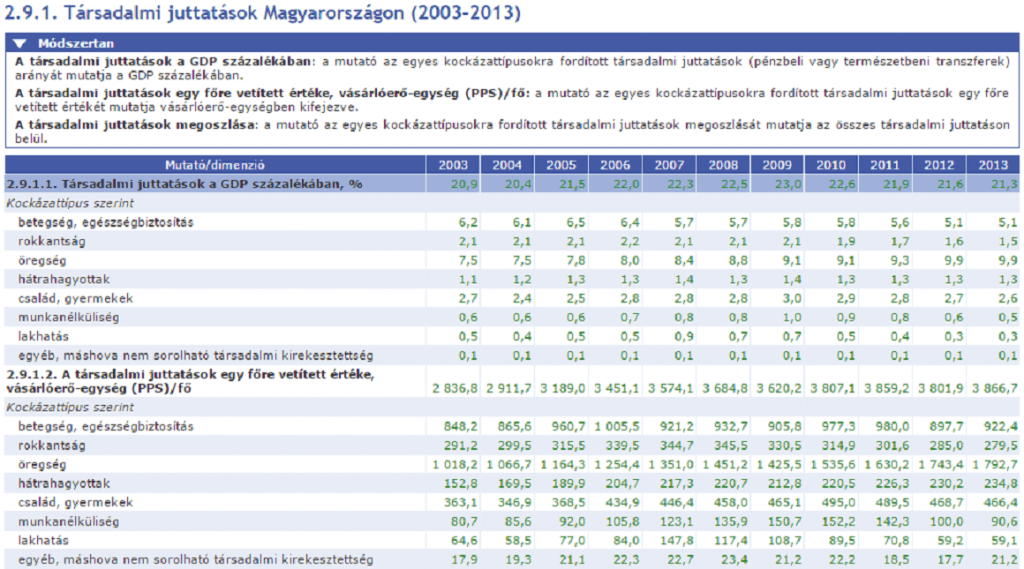Select the 2008 column header
Screen dimensions: 1024x569
723,165
